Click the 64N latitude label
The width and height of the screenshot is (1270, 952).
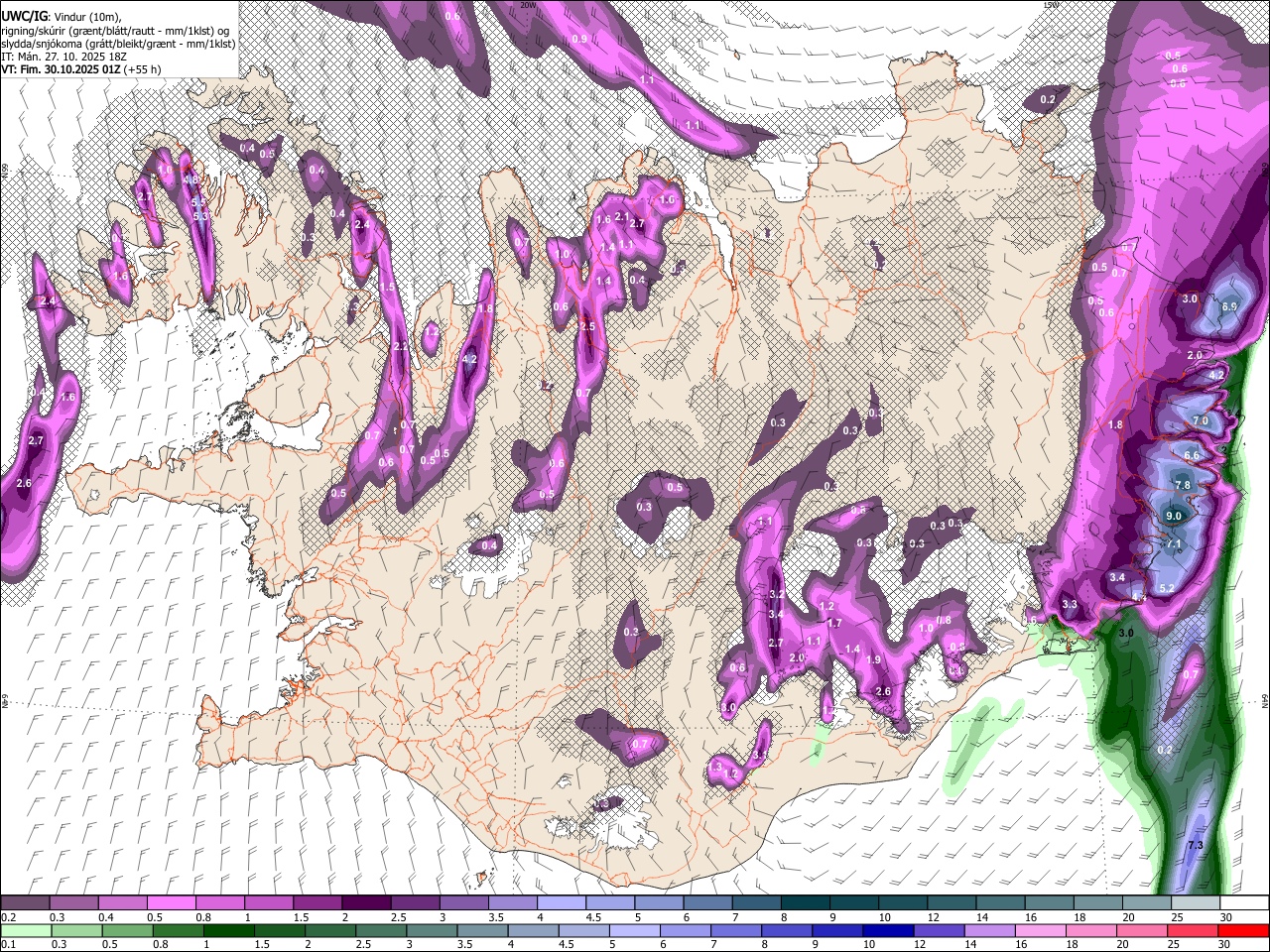(1265, 700)
